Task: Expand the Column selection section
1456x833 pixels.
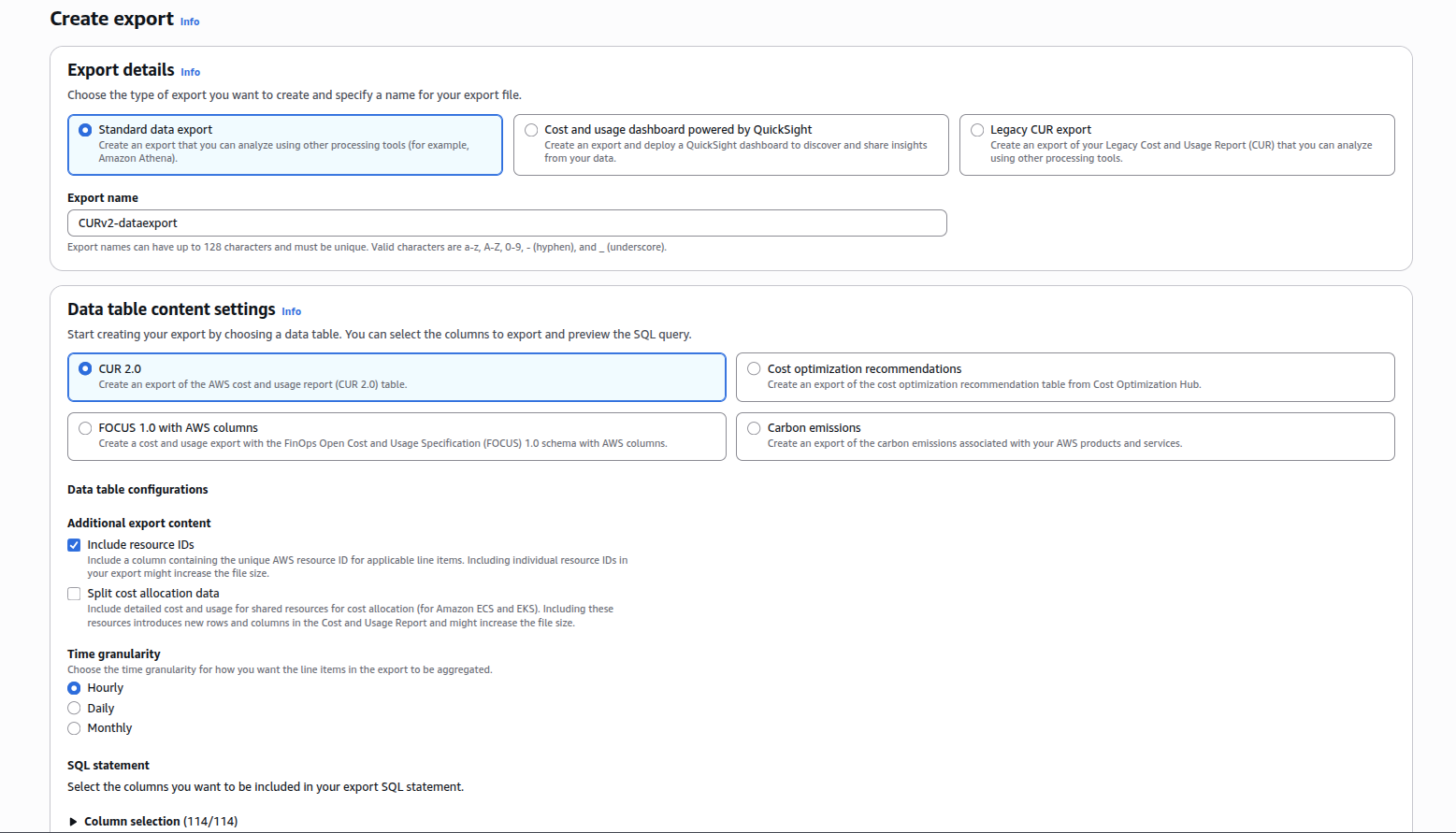Action: tap(160, 821)
